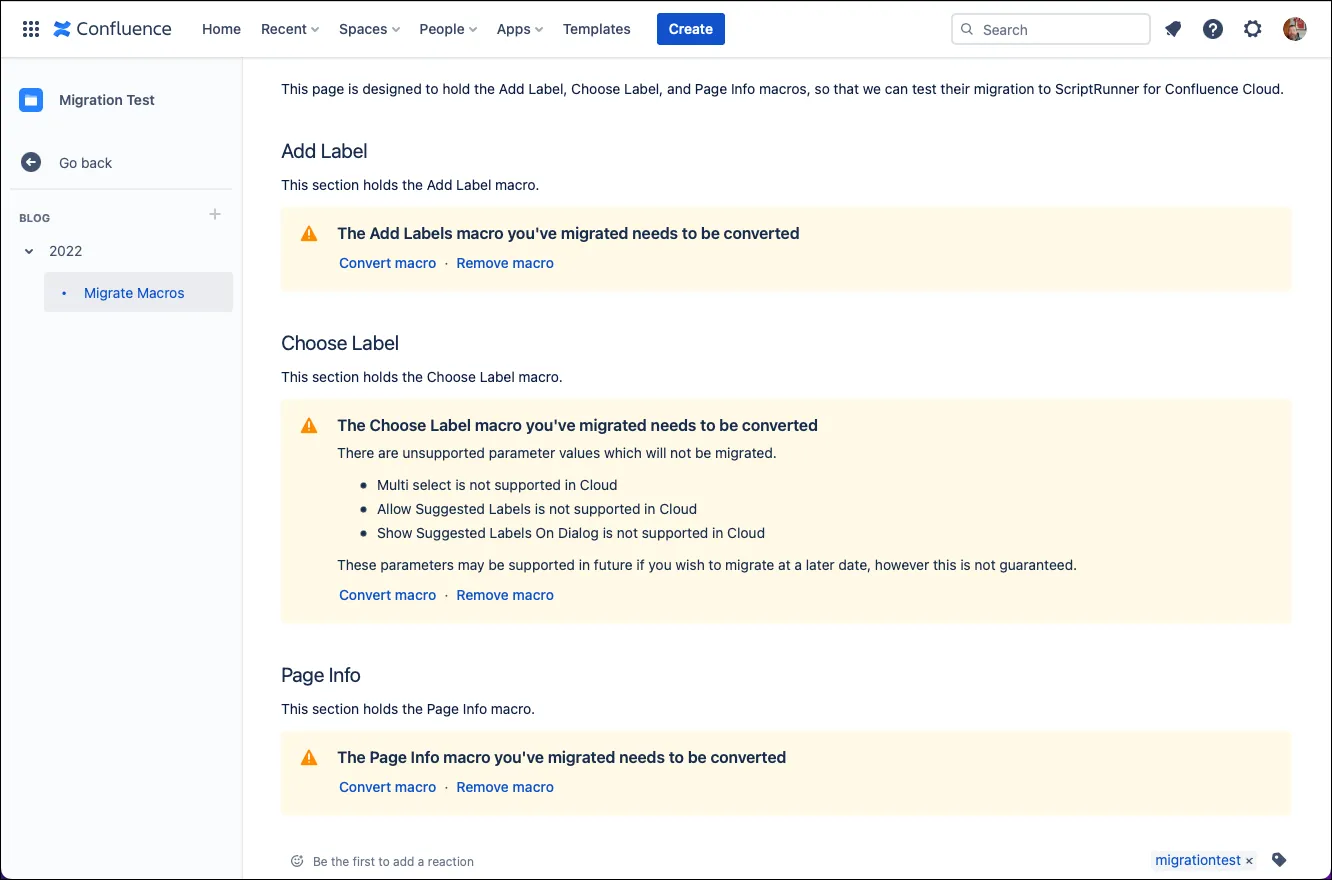Click the Add Label section heading
The height and width of the screenshot is (880, 1332).
[324, 151]
